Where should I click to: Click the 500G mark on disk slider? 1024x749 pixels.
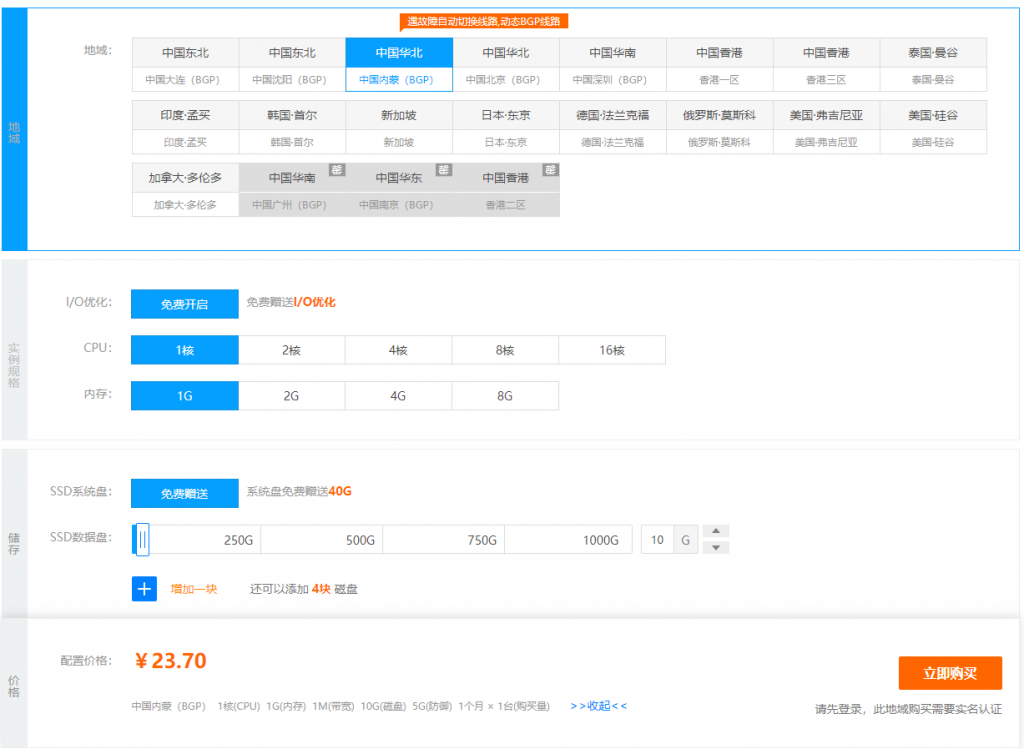[360, 540]
